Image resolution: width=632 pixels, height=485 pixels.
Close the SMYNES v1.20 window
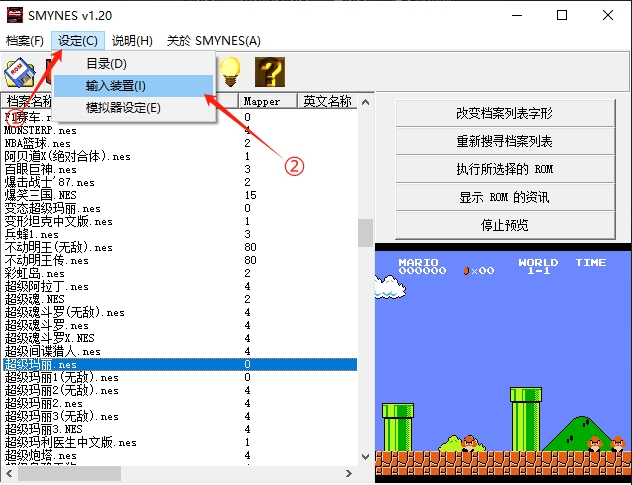click(608, 15)
